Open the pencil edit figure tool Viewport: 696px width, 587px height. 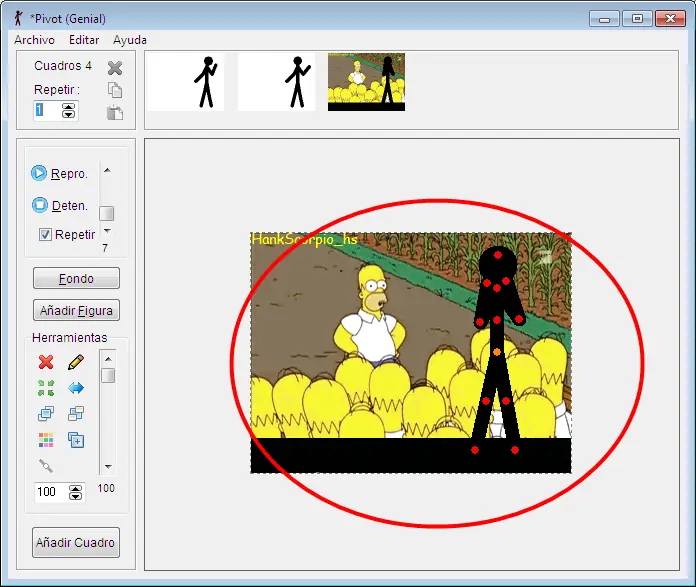coord(76,362)
